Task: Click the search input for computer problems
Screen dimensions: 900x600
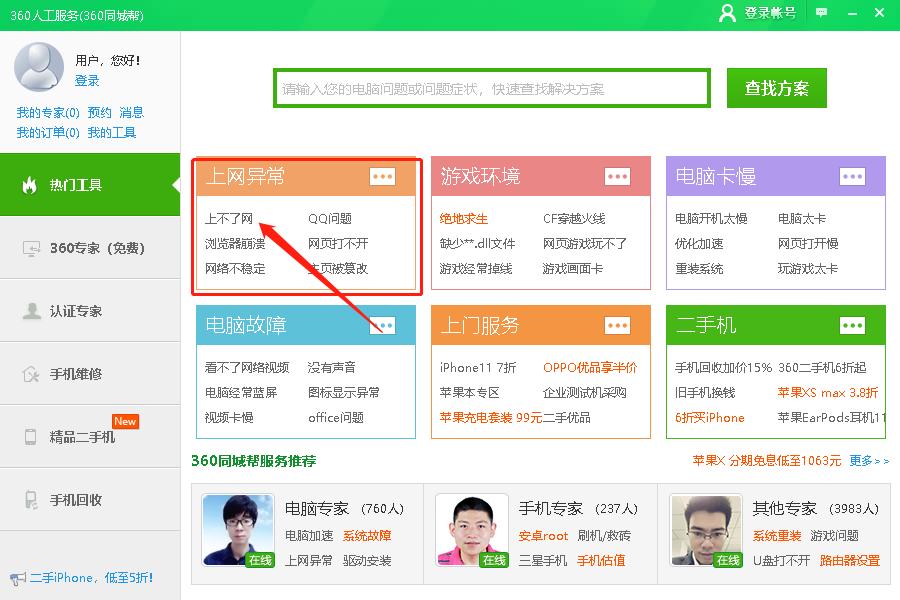Action: (x=491, y=88)
